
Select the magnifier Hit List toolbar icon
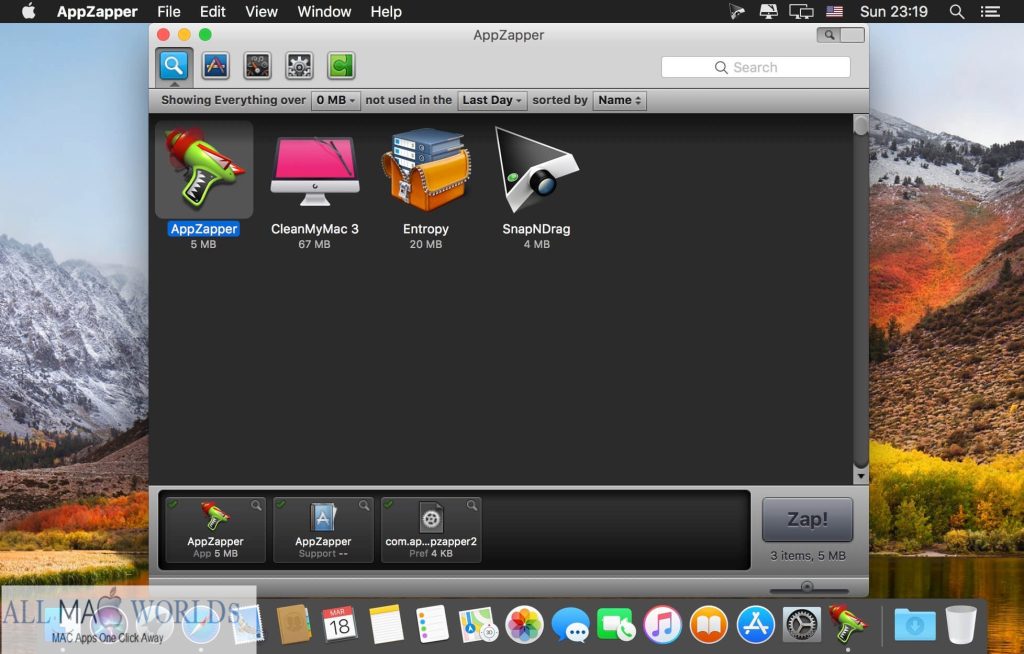(x=174, y=65)
